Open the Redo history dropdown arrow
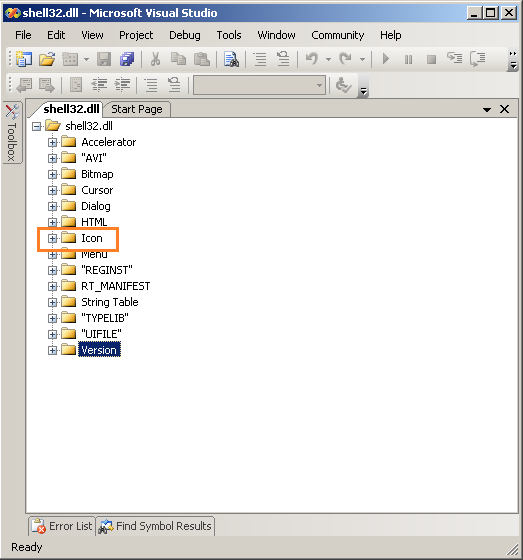This screenshot has width=523, height=560. (x=362, y=59)
